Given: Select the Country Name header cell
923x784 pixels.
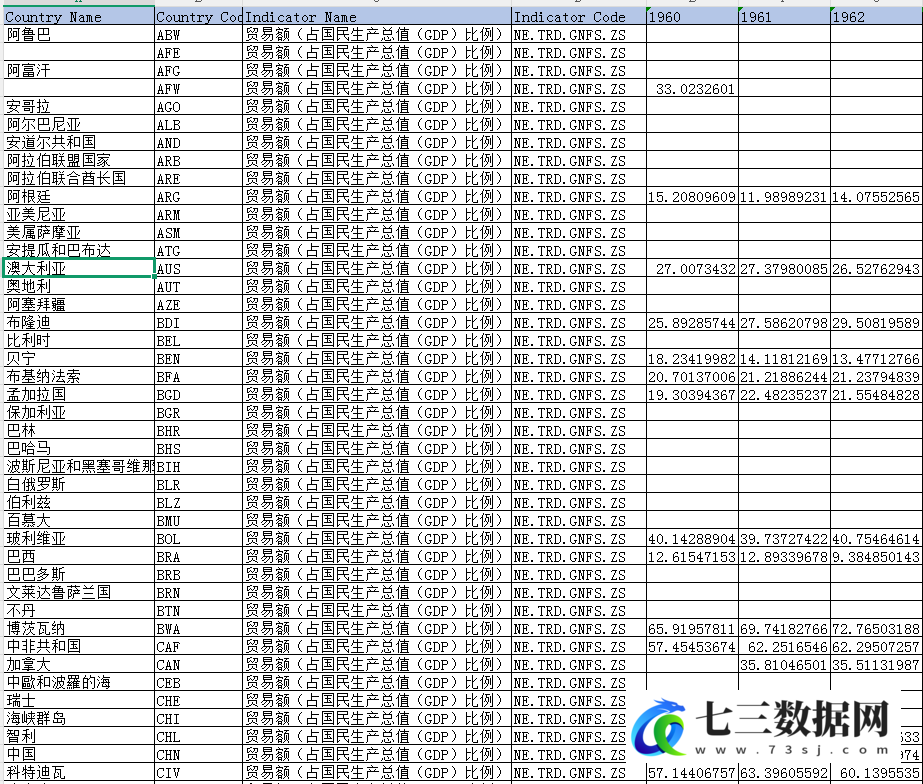Looking at the screenshot, I should pyautogui.click(x=78, y=16).
